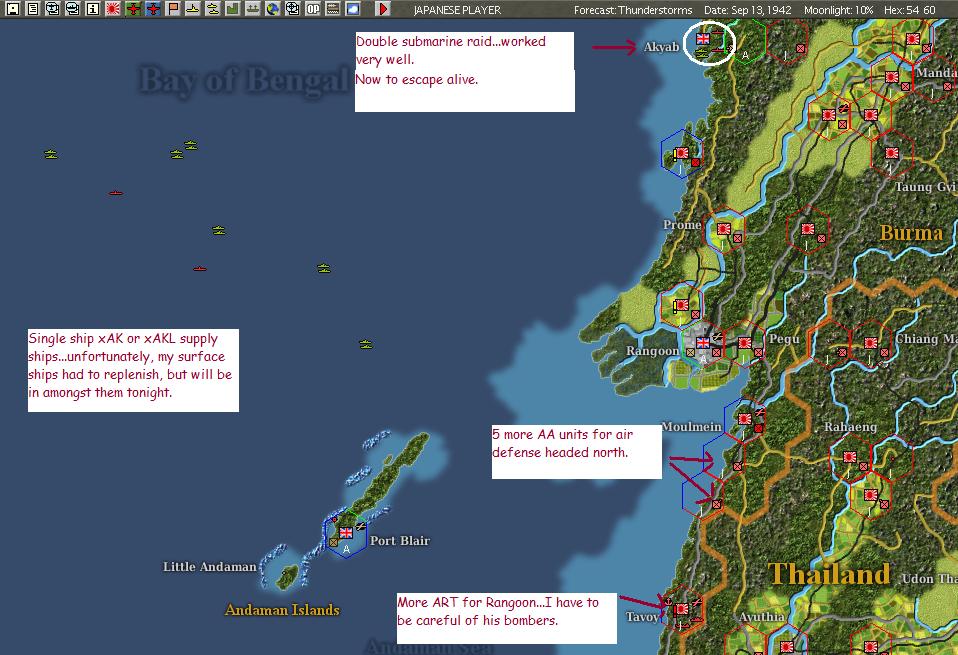Select the Japanese flag unit at Tavoy

point(682,609)
